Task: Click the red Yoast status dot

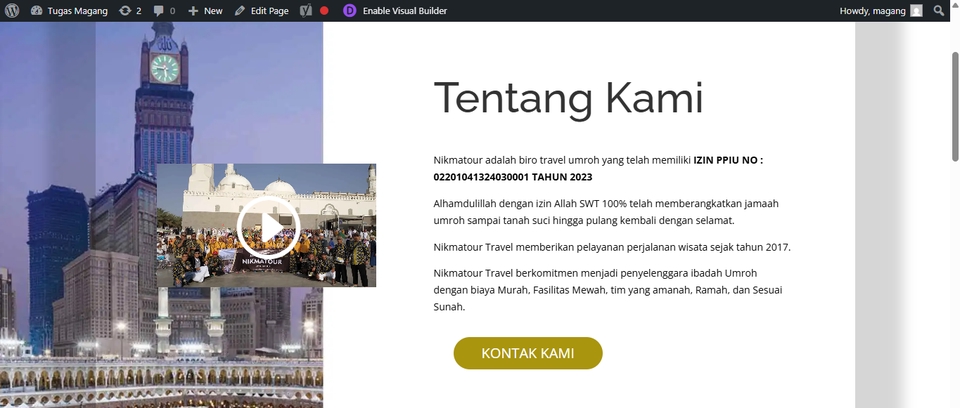Action: click(324, 10)
